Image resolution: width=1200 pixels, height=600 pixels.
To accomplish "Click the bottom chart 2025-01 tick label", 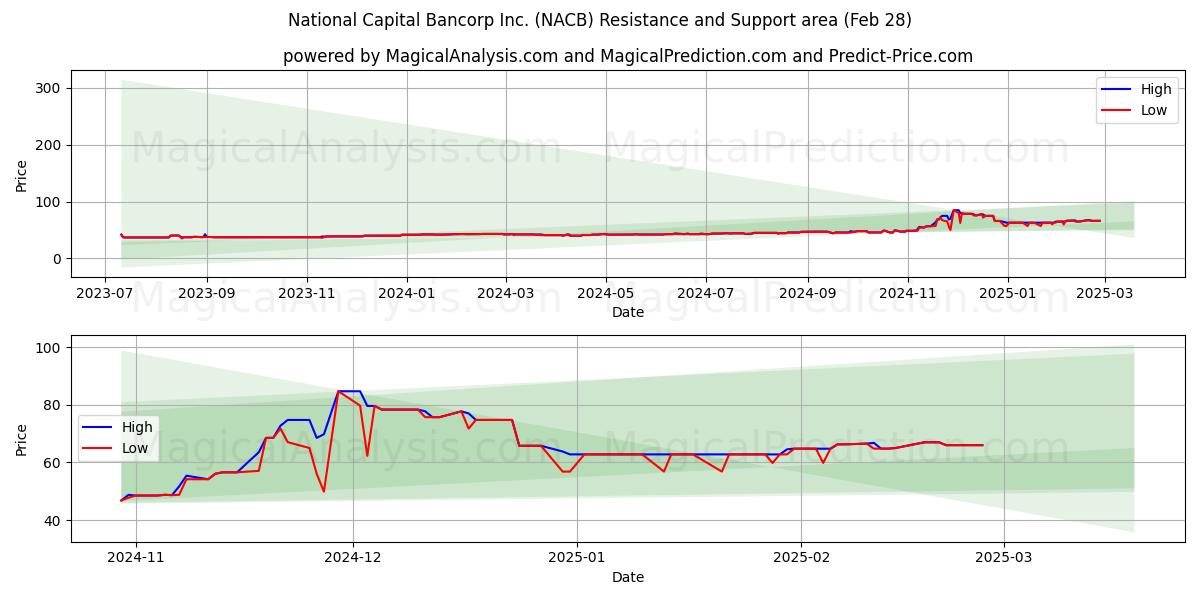I will (578, 558).
